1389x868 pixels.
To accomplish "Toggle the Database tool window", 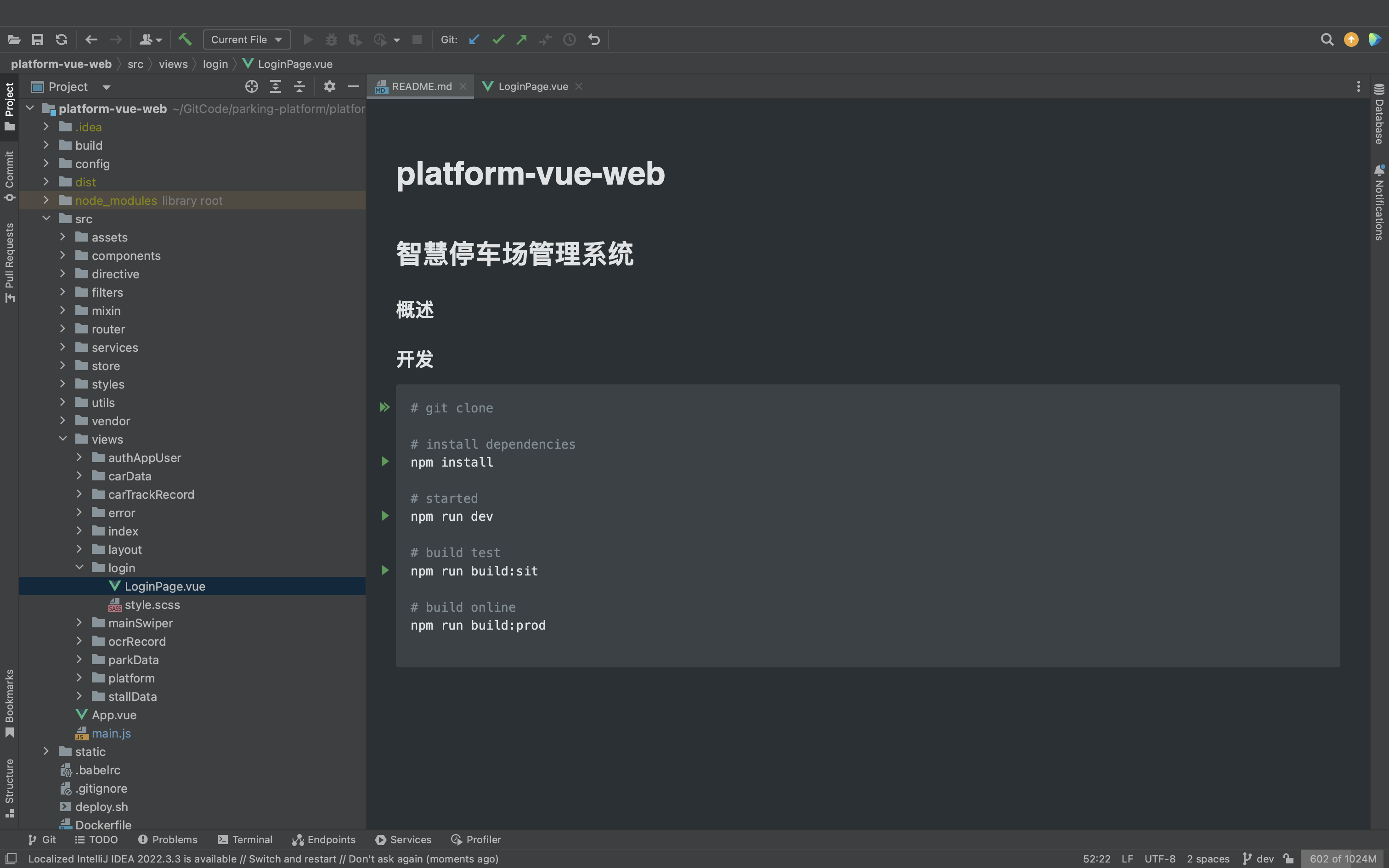I will (1379, 115).
